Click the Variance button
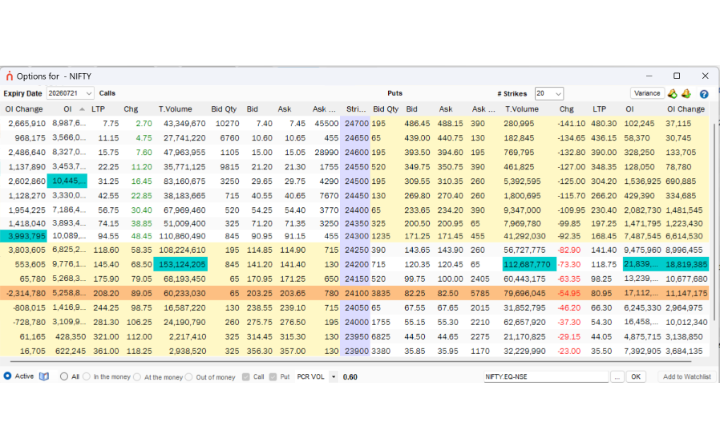The image size is (720, 448). pyautogui.click(x=647, y=93)
